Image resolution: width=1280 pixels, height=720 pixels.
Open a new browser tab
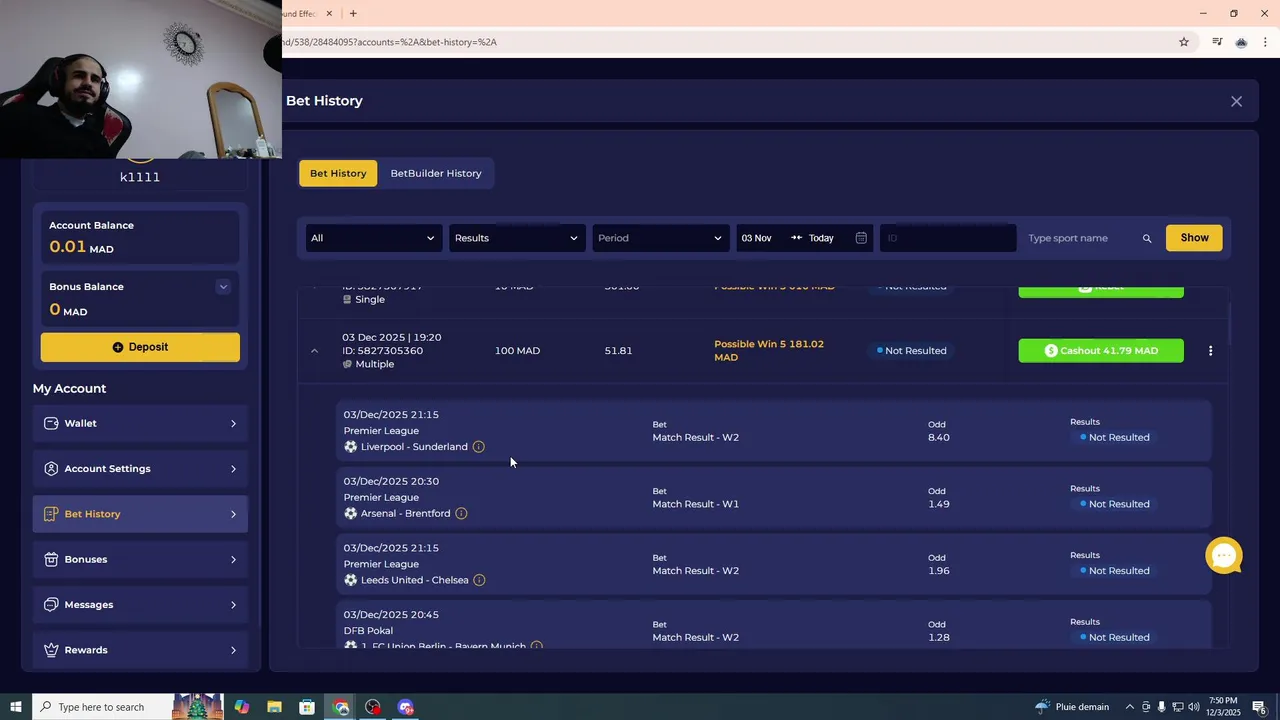[x=353, y=13]
